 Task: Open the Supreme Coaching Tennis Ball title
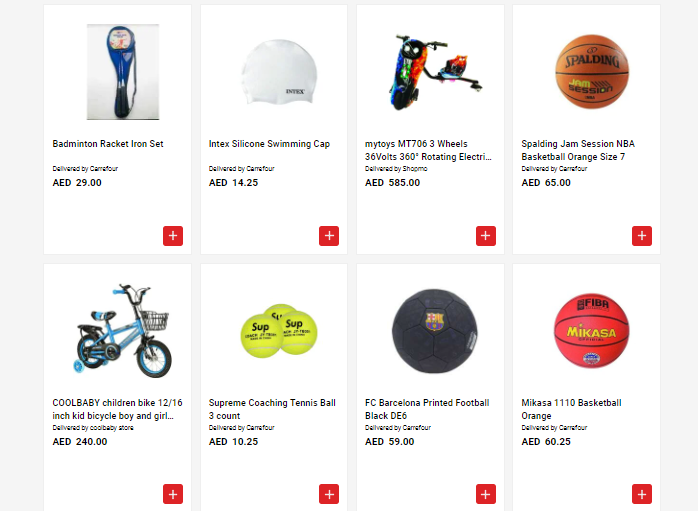pos(272,409)
